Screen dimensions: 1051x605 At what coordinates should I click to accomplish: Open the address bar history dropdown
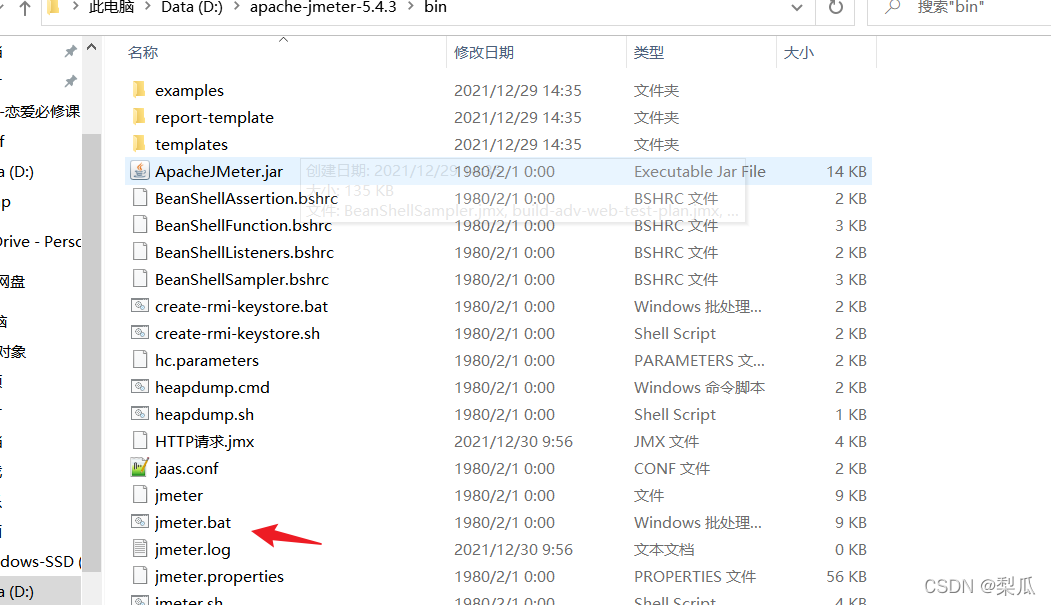coord(796,8)
